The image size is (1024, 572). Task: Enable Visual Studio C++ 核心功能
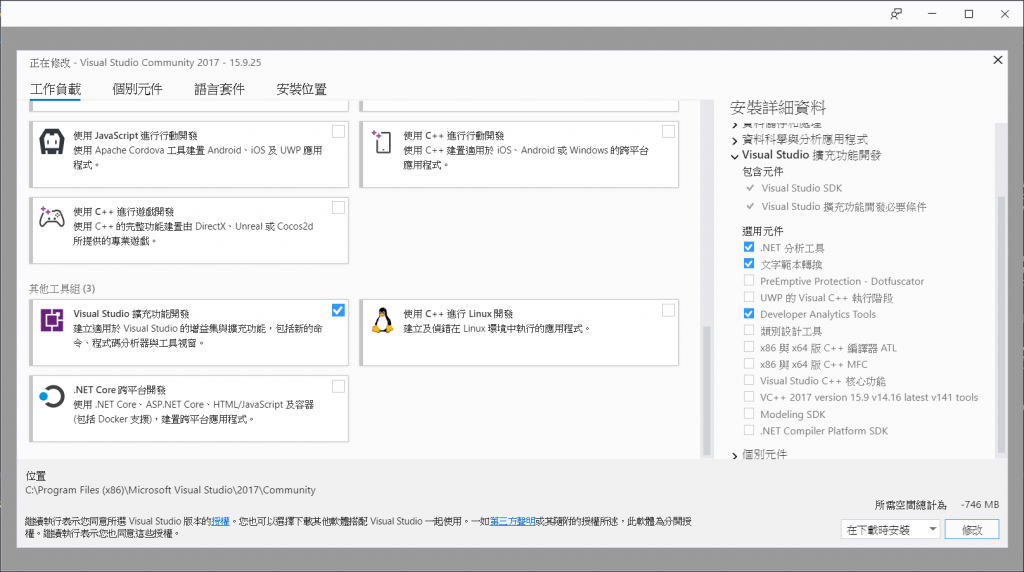(x=748, y=380)
